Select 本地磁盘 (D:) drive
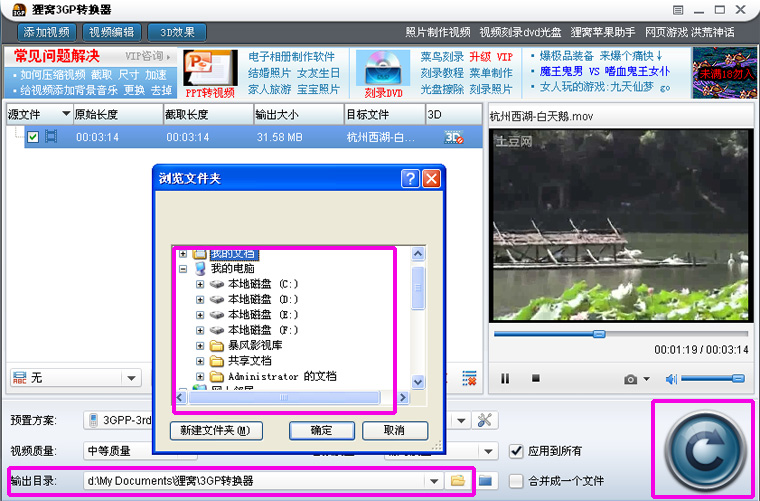760x501 pixels. (263, 299)
